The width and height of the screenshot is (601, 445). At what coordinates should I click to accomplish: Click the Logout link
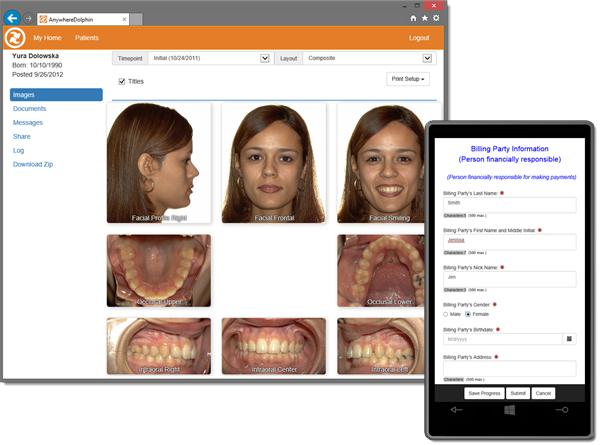click(419, 37)
